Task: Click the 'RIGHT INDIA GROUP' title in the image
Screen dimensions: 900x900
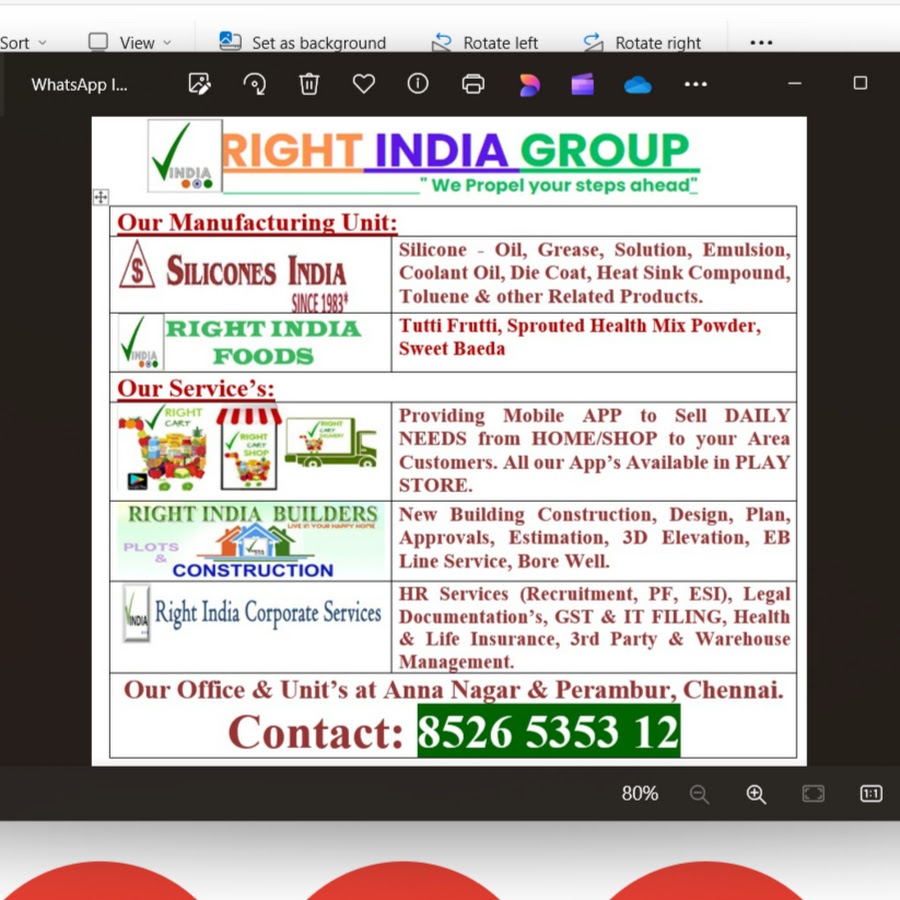Action: pos(455,151)
